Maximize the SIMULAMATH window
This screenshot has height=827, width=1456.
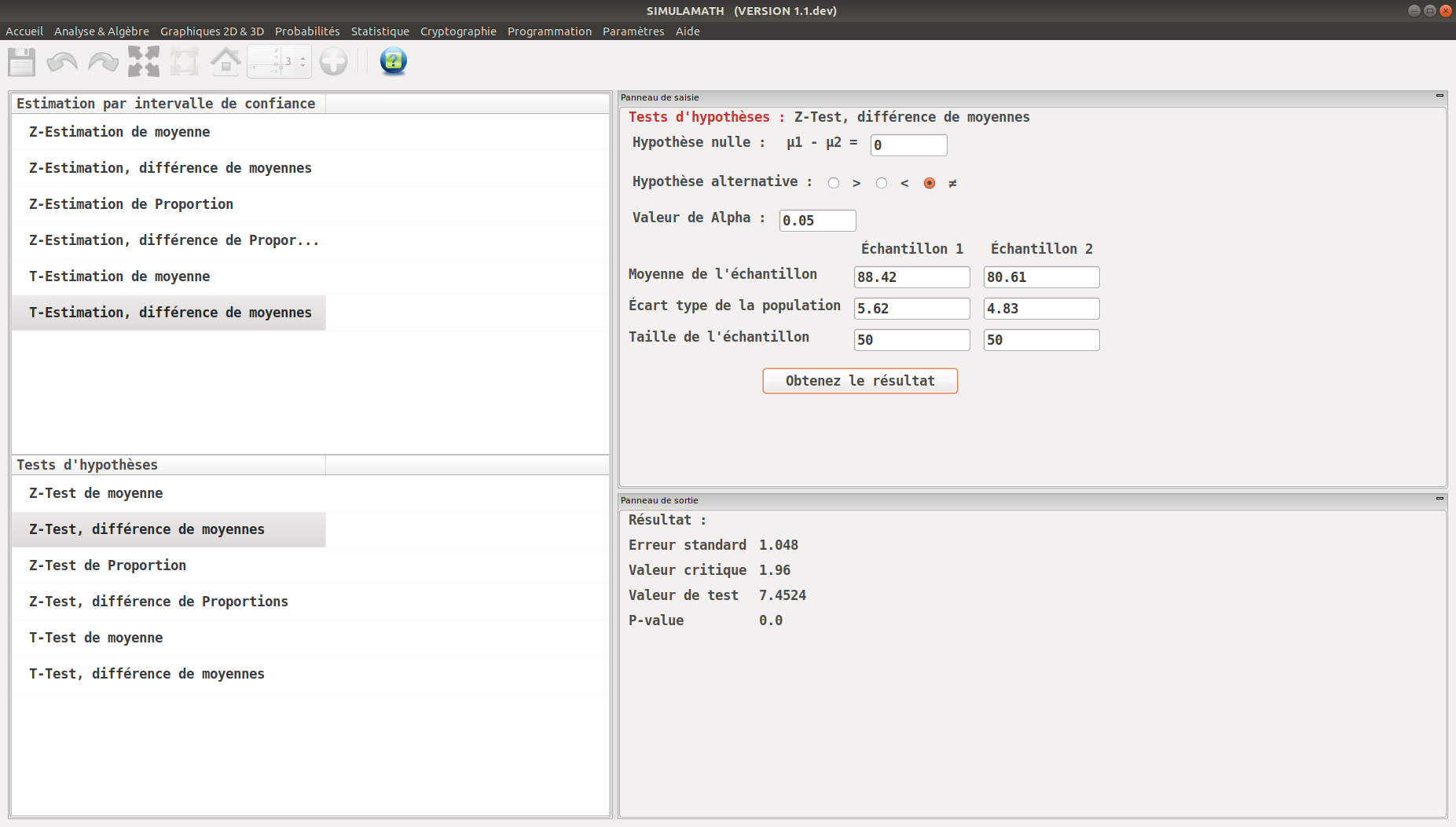(1430, 11)
